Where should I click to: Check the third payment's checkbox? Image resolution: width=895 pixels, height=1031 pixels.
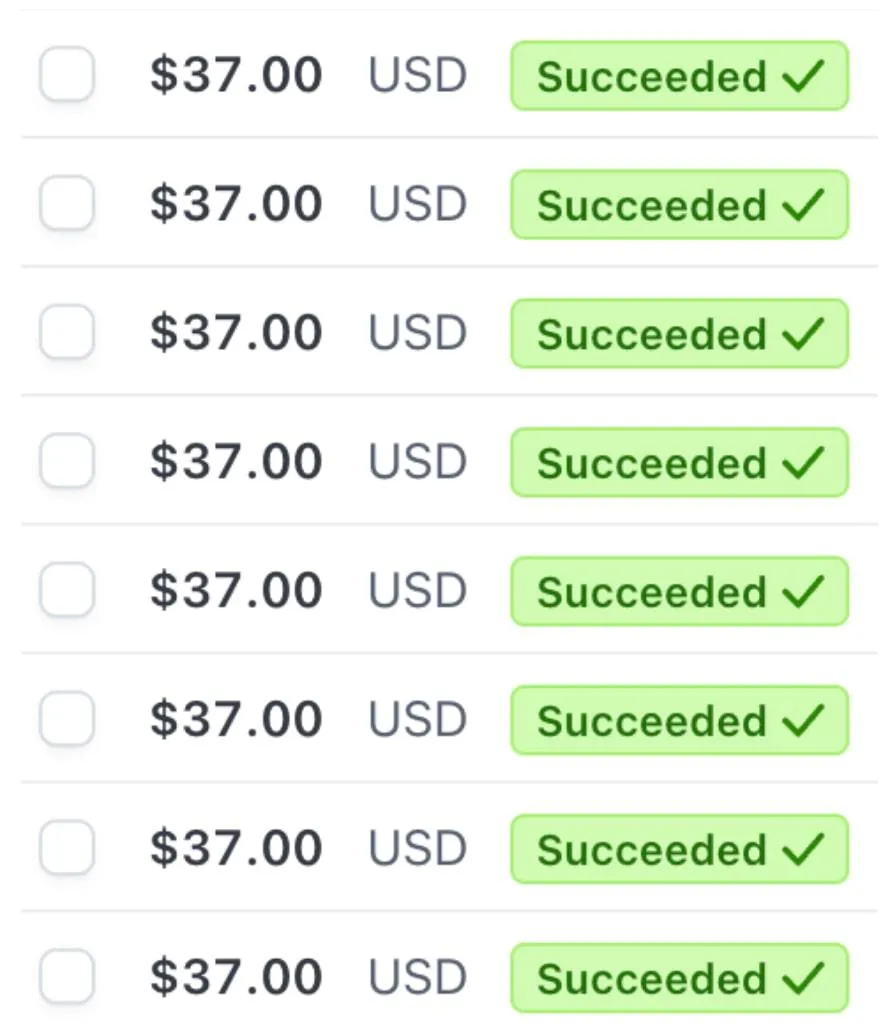point(67,333)
